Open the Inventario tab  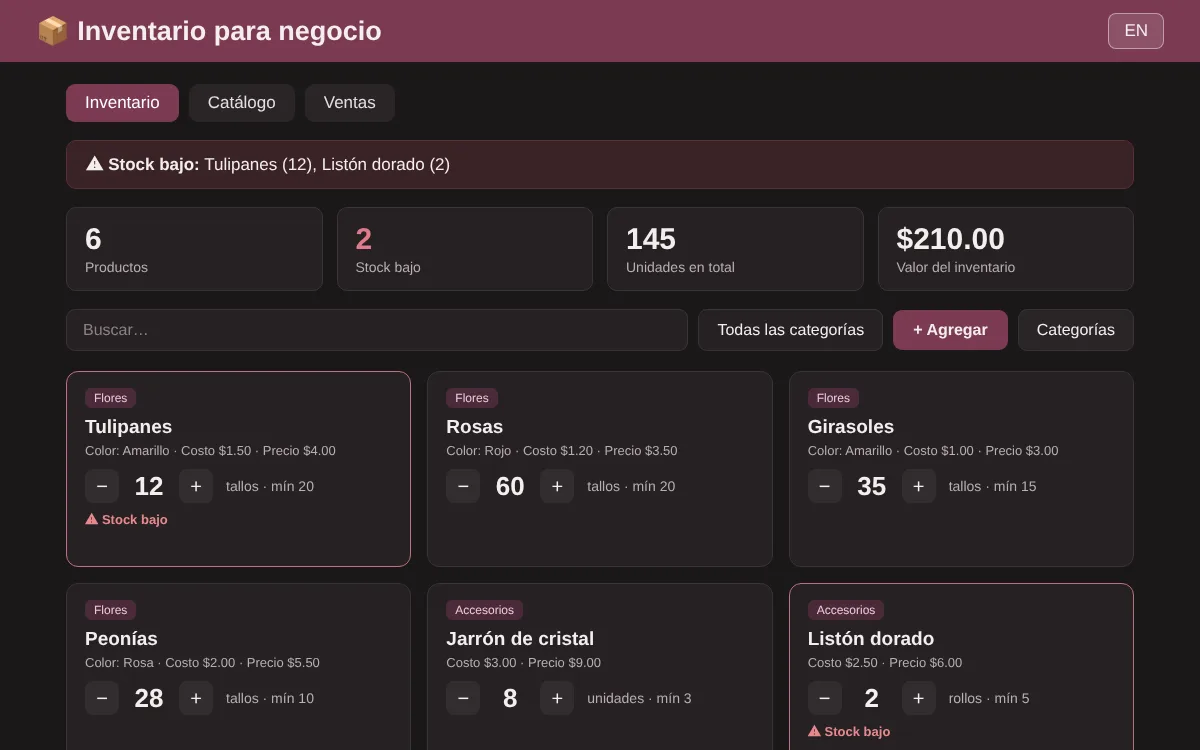122,103
